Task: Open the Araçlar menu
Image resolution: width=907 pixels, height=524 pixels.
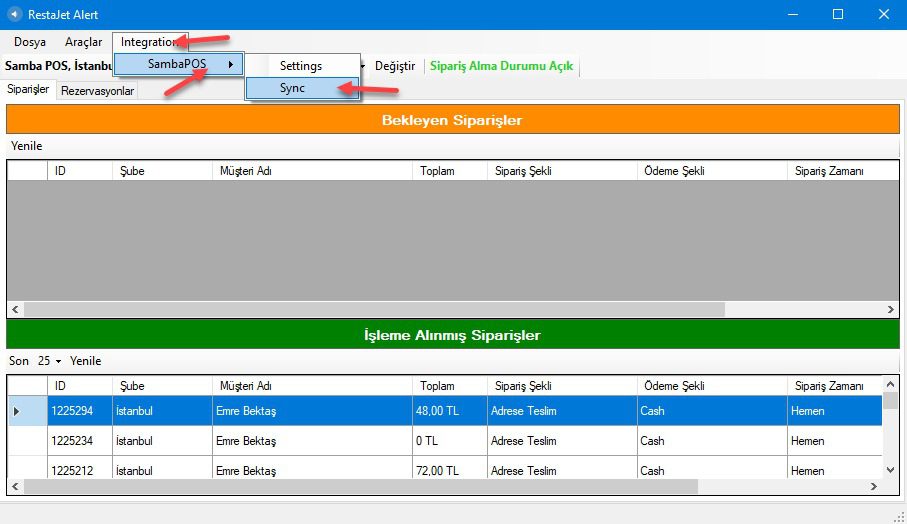Action: point(83,42)
